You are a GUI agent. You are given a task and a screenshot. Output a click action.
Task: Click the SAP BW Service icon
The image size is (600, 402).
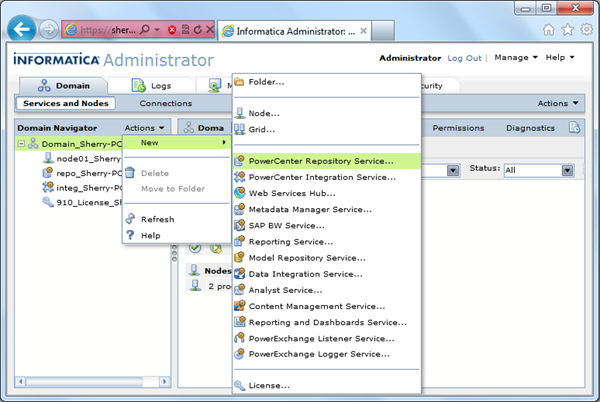[x=240, y=225]
